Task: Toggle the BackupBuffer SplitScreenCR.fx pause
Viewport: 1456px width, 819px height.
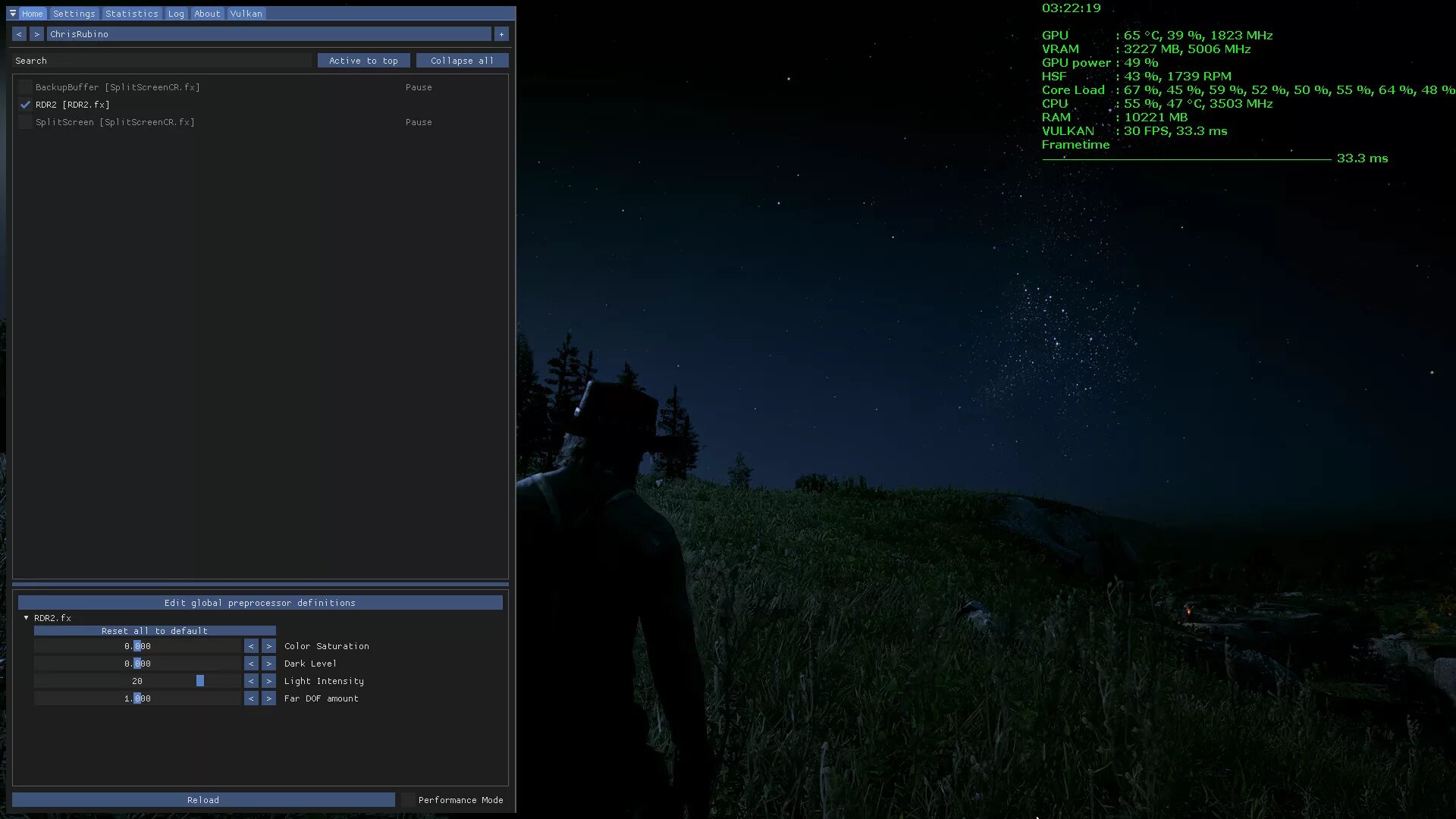Action: (x=418, y=86)
